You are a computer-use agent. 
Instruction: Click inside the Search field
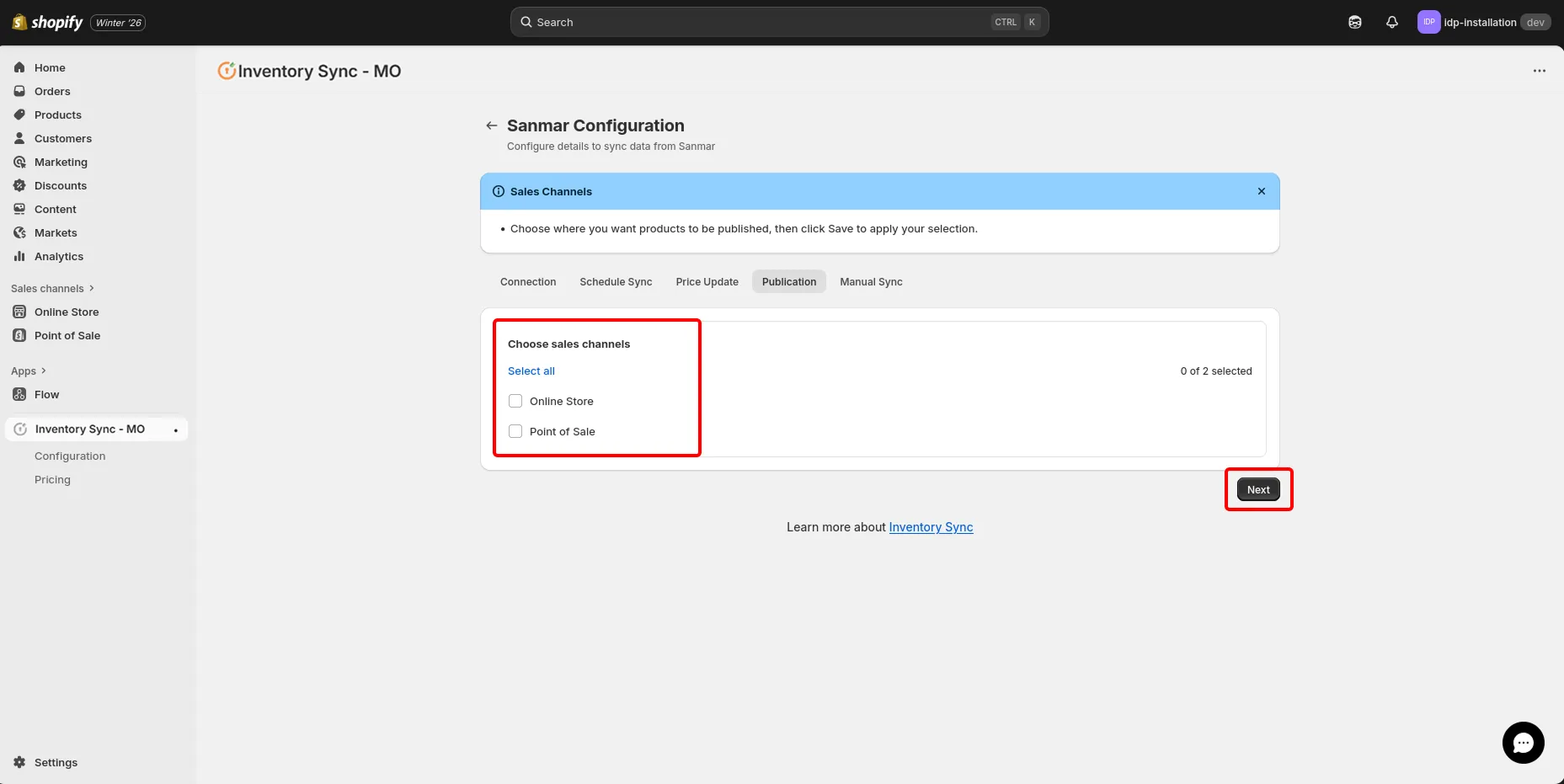758,22
